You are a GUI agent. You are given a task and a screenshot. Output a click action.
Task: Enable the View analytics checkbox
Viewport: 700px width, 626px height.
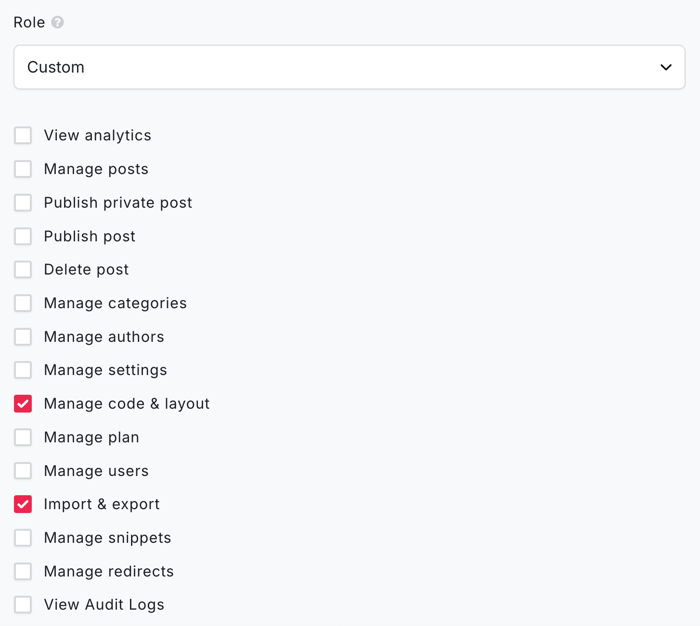23,135
